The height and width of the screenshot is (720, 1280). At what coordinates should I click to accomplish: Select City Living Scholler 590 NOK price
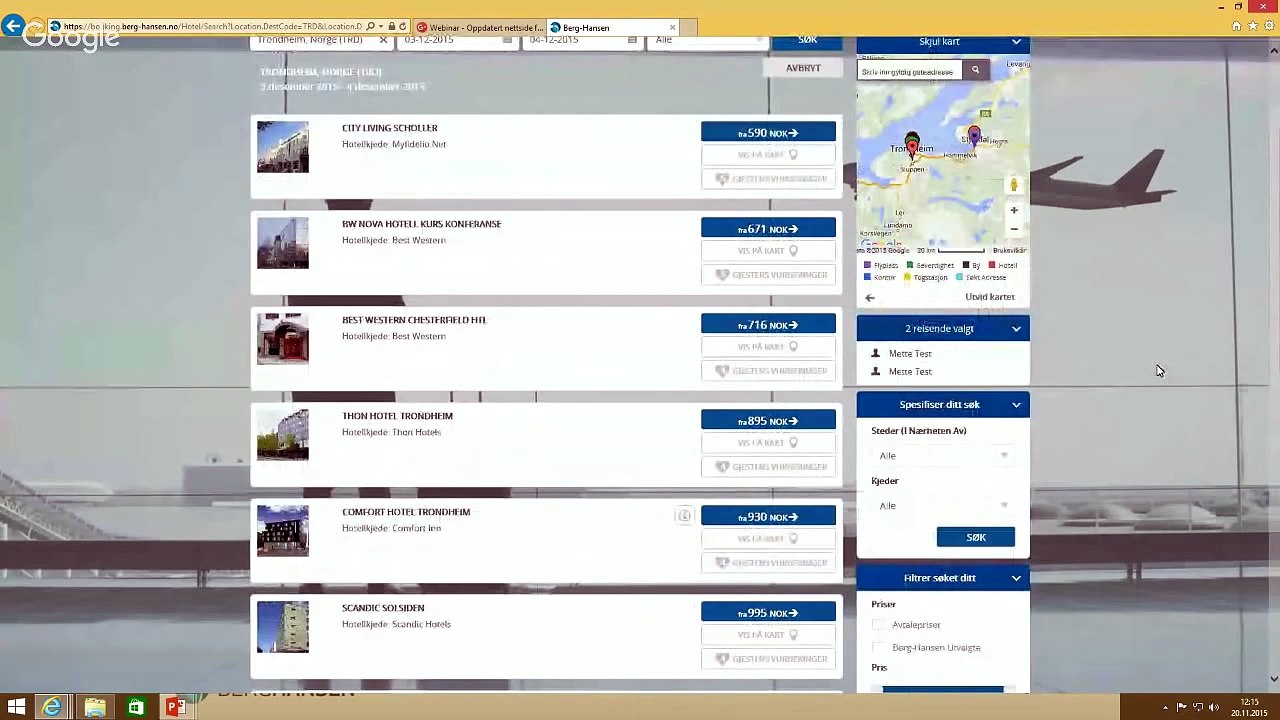[x=768, y=133]
